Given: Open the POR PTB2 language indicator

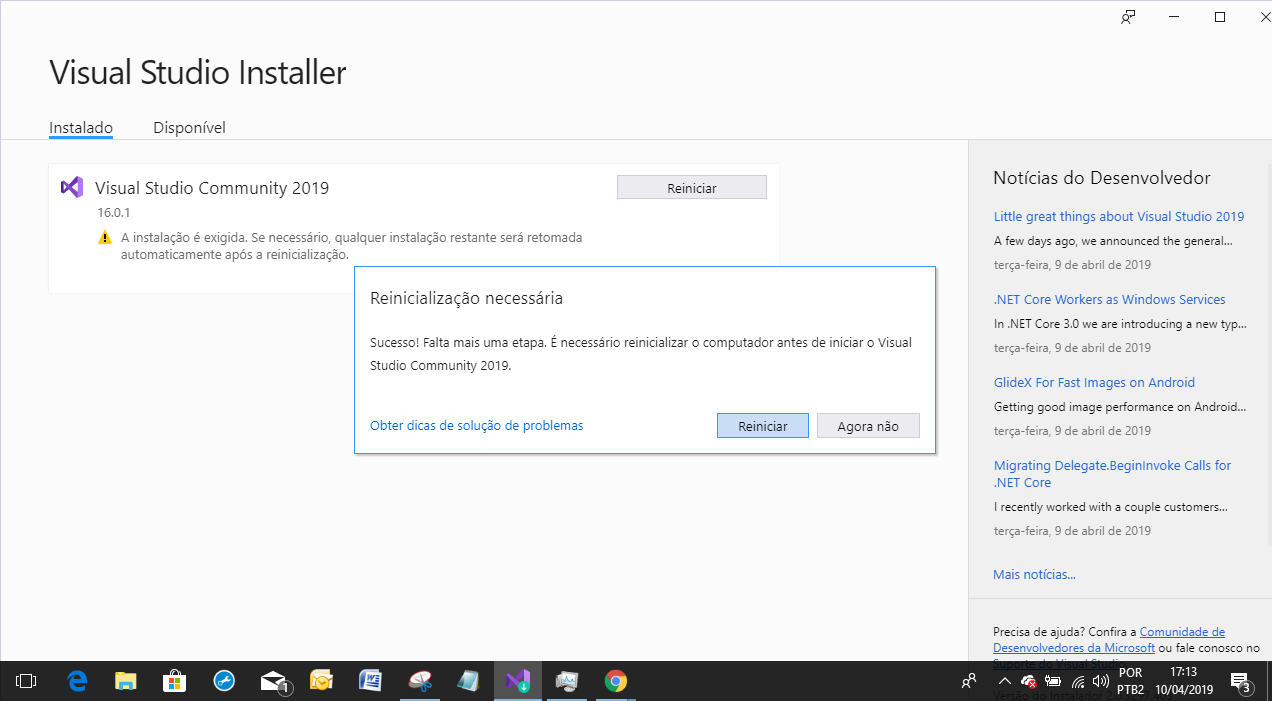Looking at the screenshot, I should coord(1131,681).
